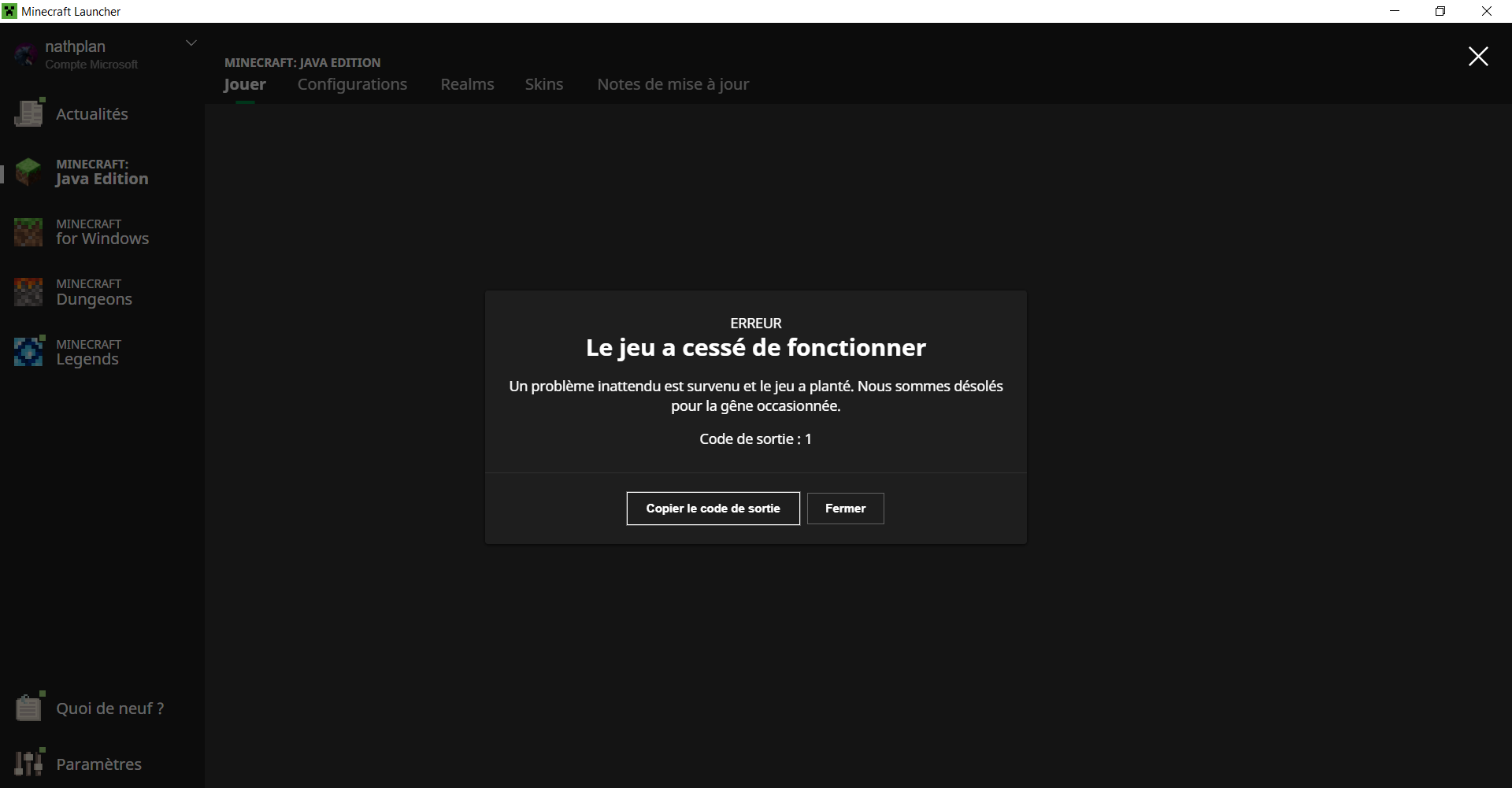Dismiss the error overlay with the large X
This screenshot has width=1512, height=788.
click(x=1478, y=56)
